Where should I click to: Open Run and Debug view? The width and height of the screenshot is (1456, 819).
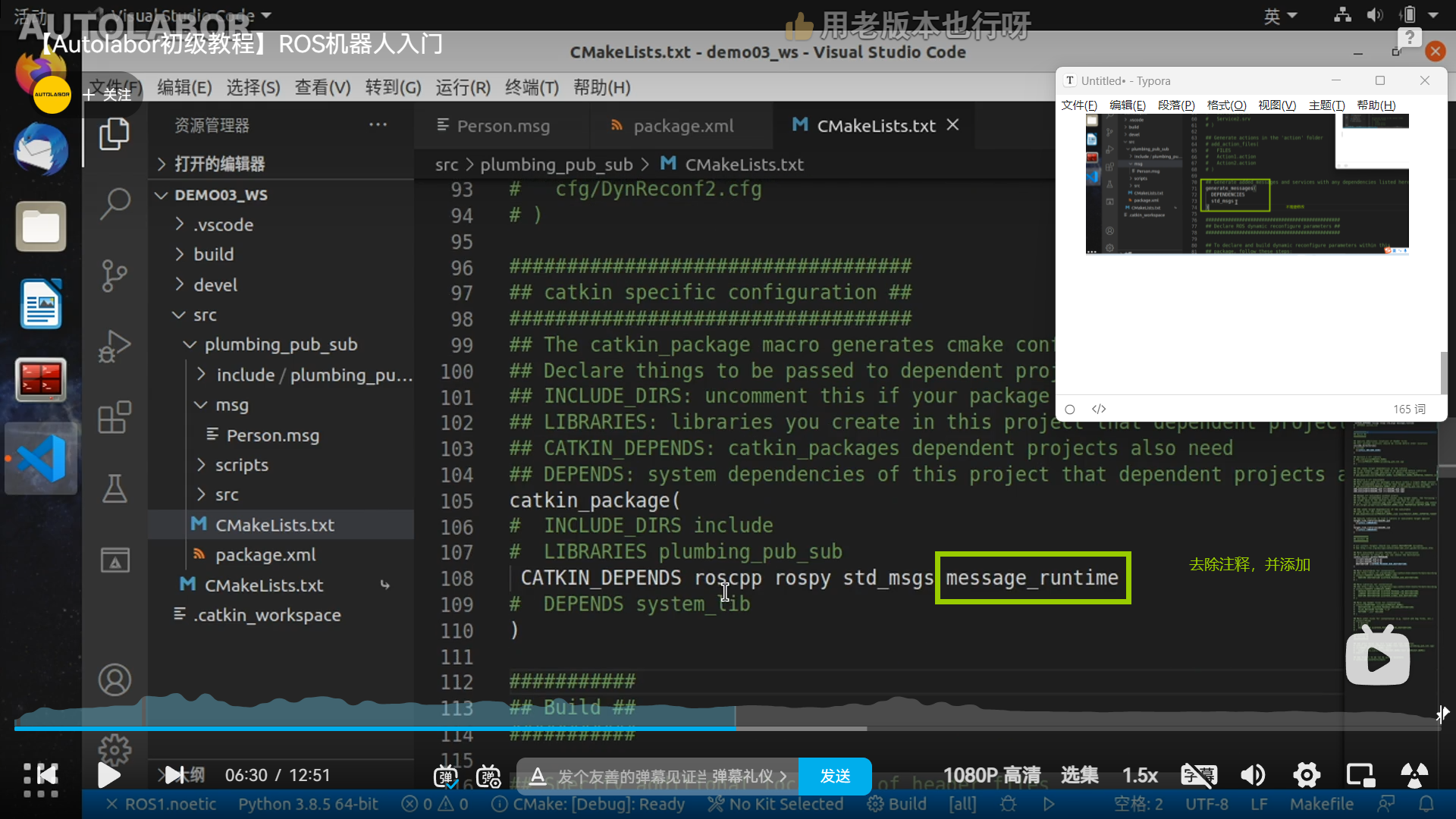tap(115, 347)
